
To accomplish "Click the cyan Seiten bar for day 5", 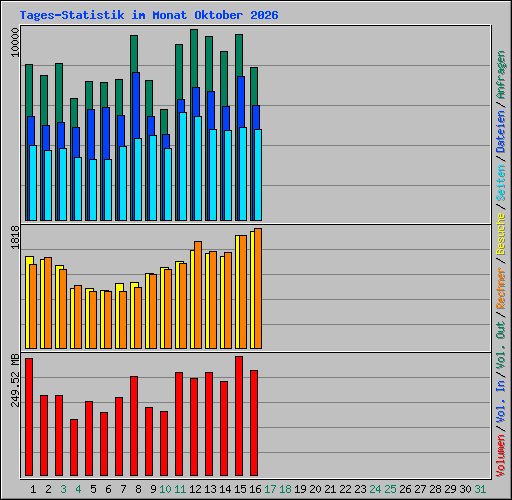I will point(93,190).
